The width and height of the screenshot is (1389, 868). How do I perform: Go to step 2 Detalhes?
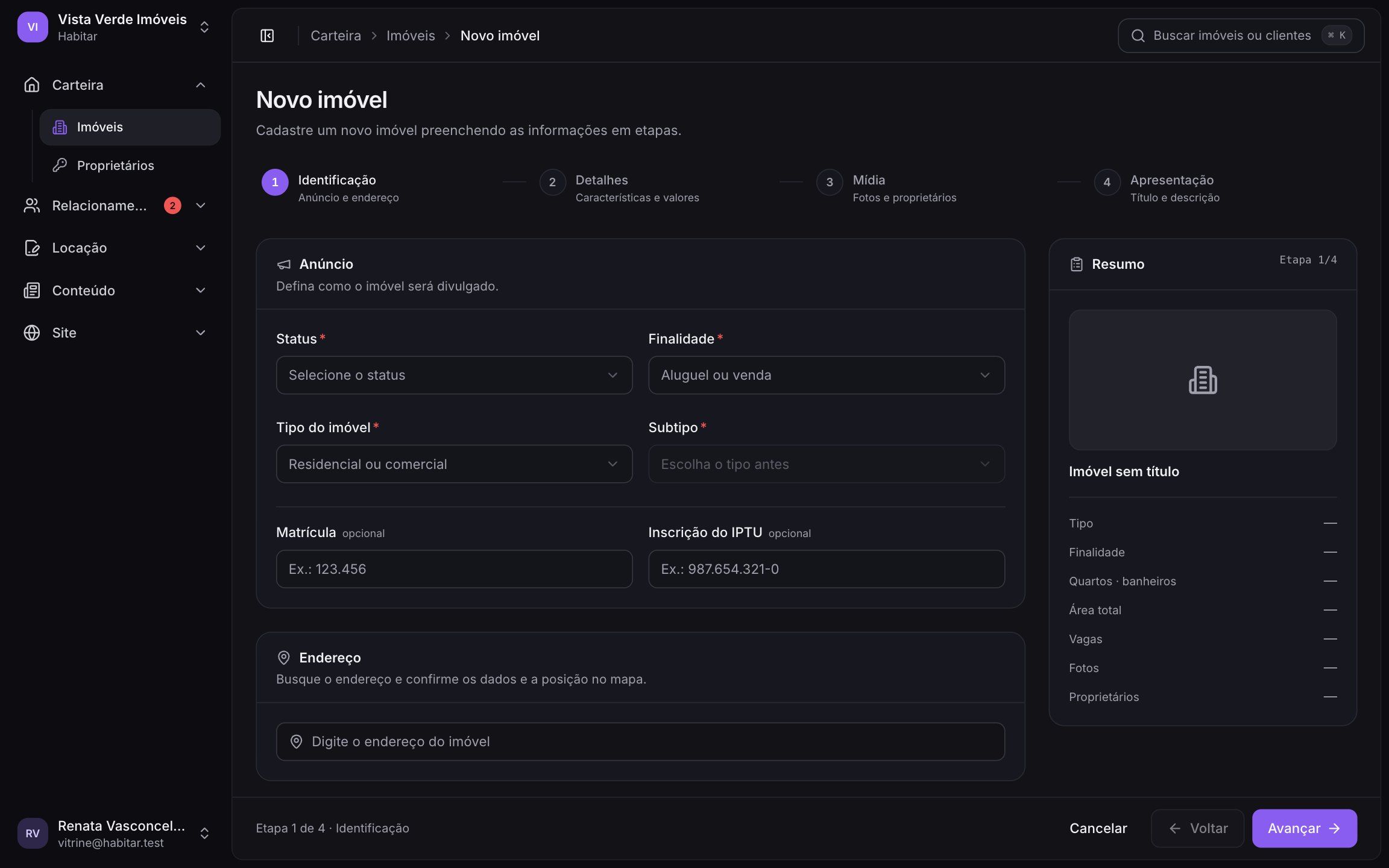(619, 187)
